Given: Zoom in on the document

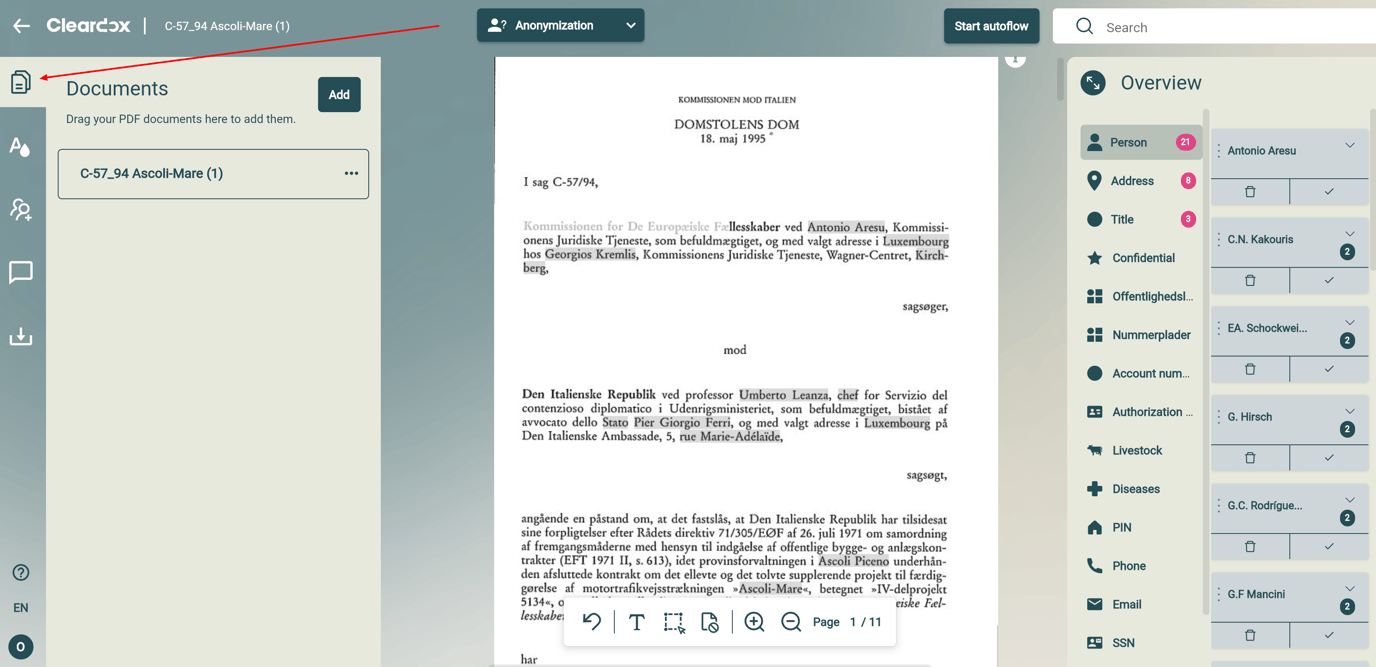Looking at the screenshot, I should pos(754,622).
